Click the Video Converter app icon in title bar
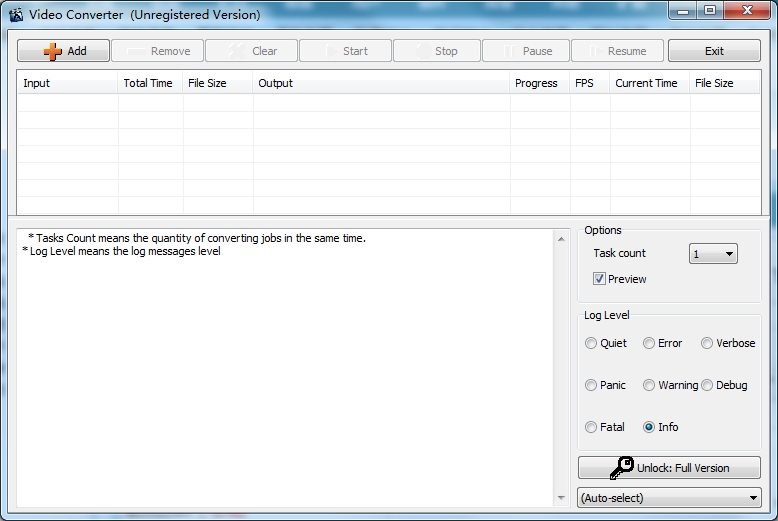Screen dimensions: 778x521 [16, 15]
